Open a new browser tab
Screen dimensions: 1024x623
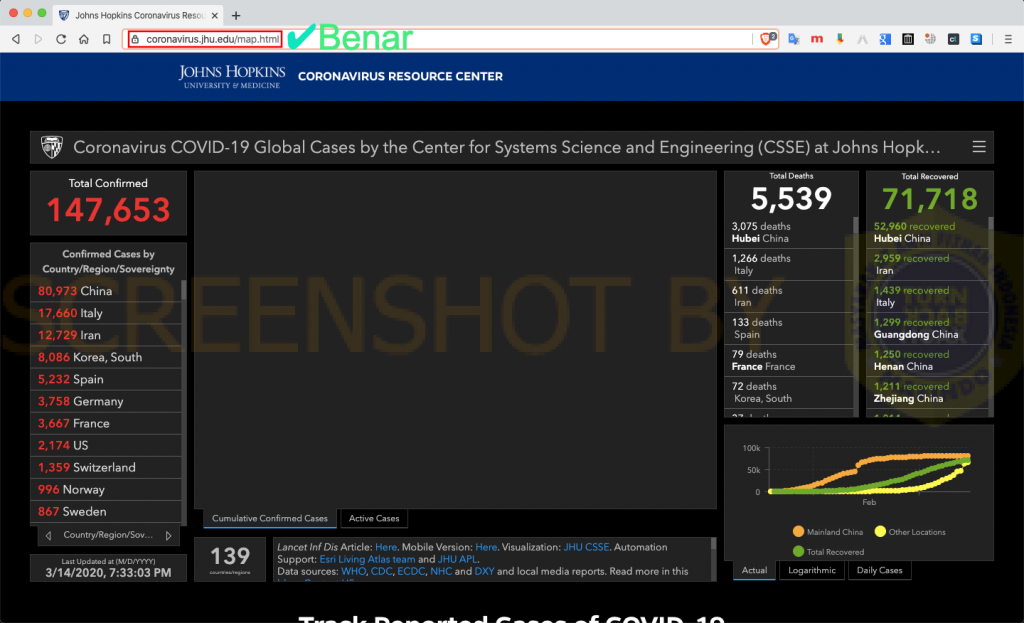tap(236, 15)
